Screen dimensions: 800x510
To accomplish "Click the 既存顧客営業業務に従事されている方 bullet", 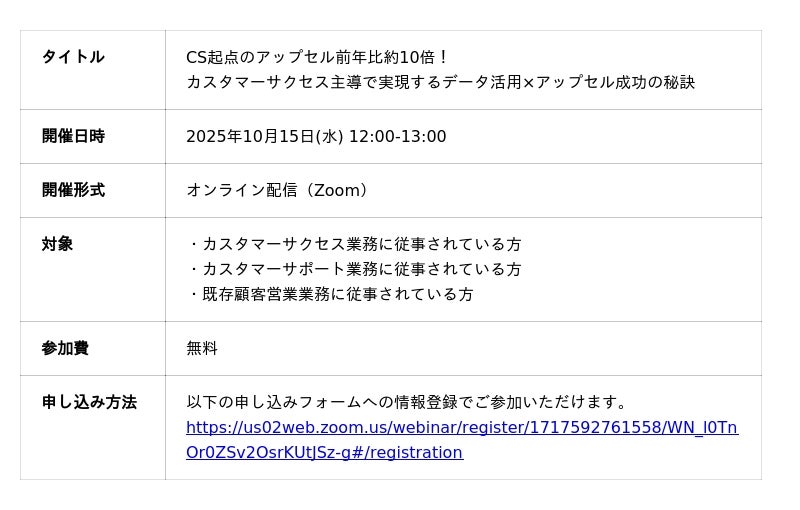I will point(337,294).
